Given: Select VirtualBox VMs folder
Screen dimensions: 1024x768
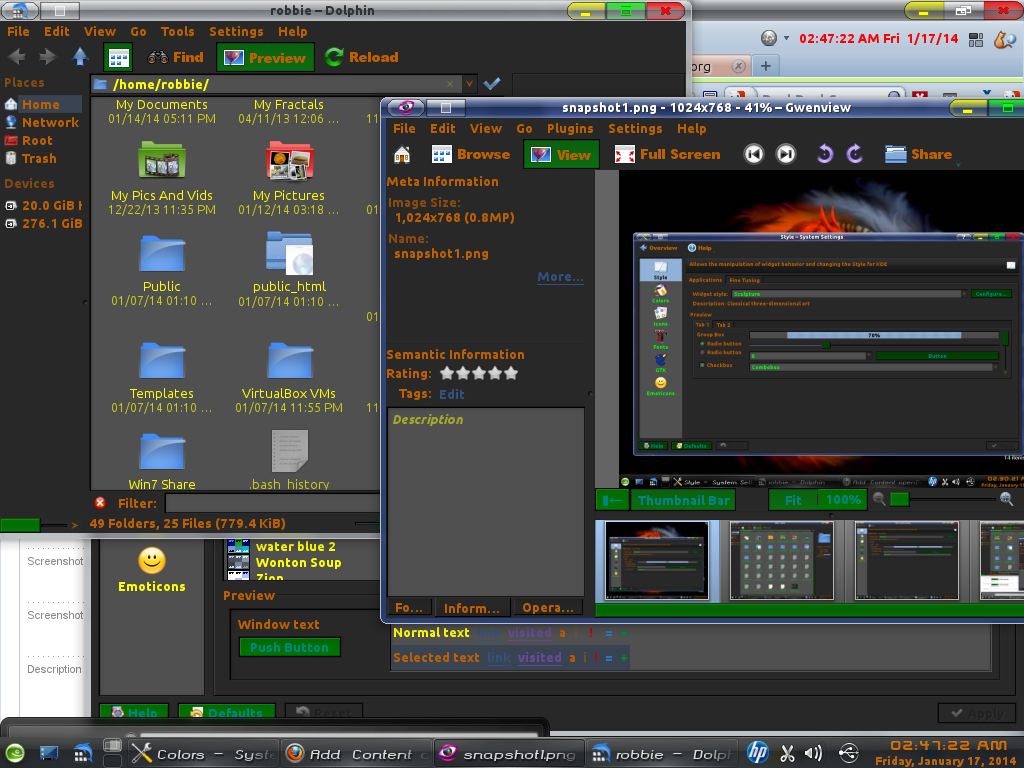Looking at the screenshot, I should [289, 377].
